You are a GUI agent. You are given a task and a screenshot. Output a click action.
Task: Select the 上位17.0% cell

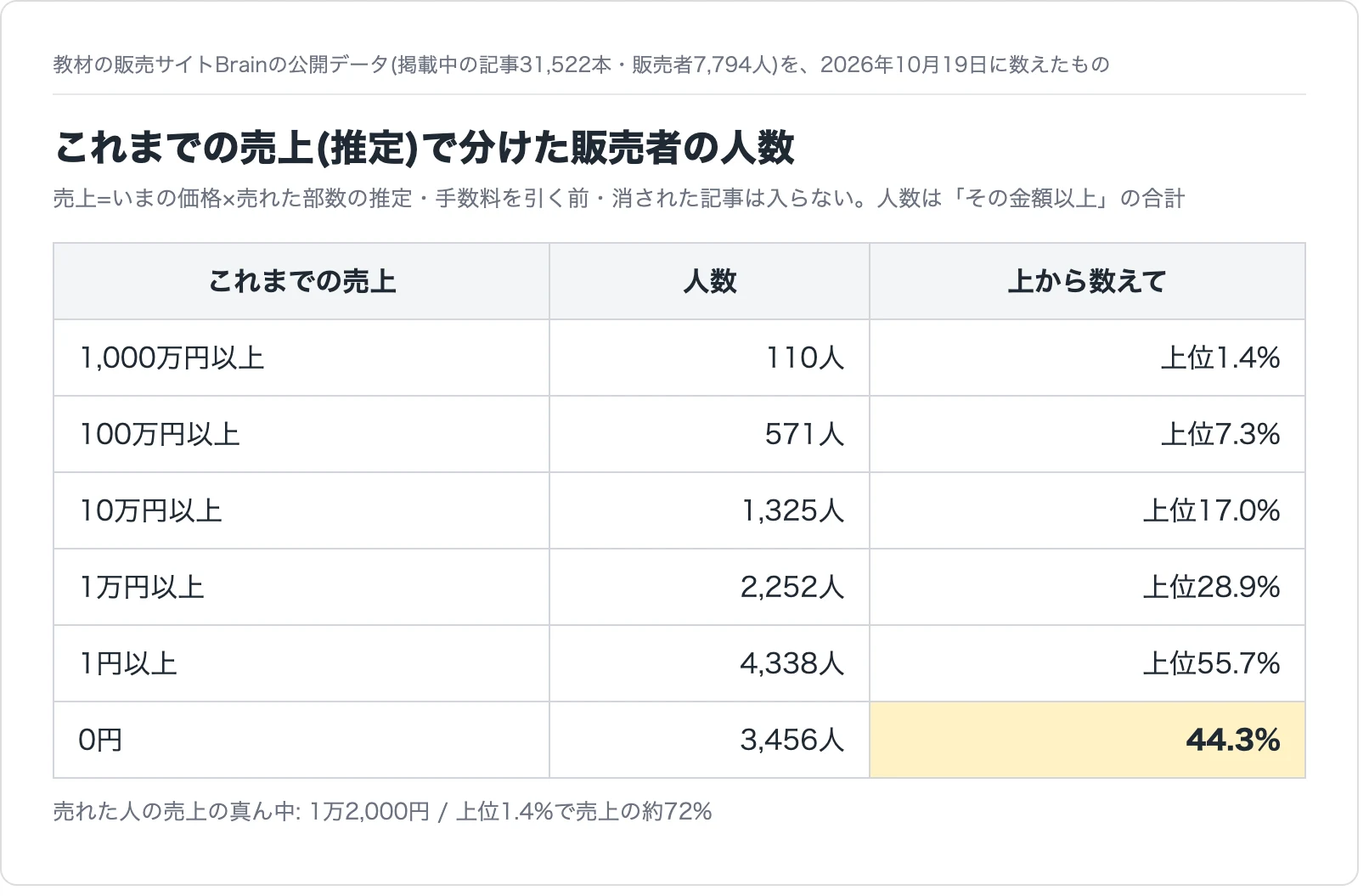[1087, 510]
